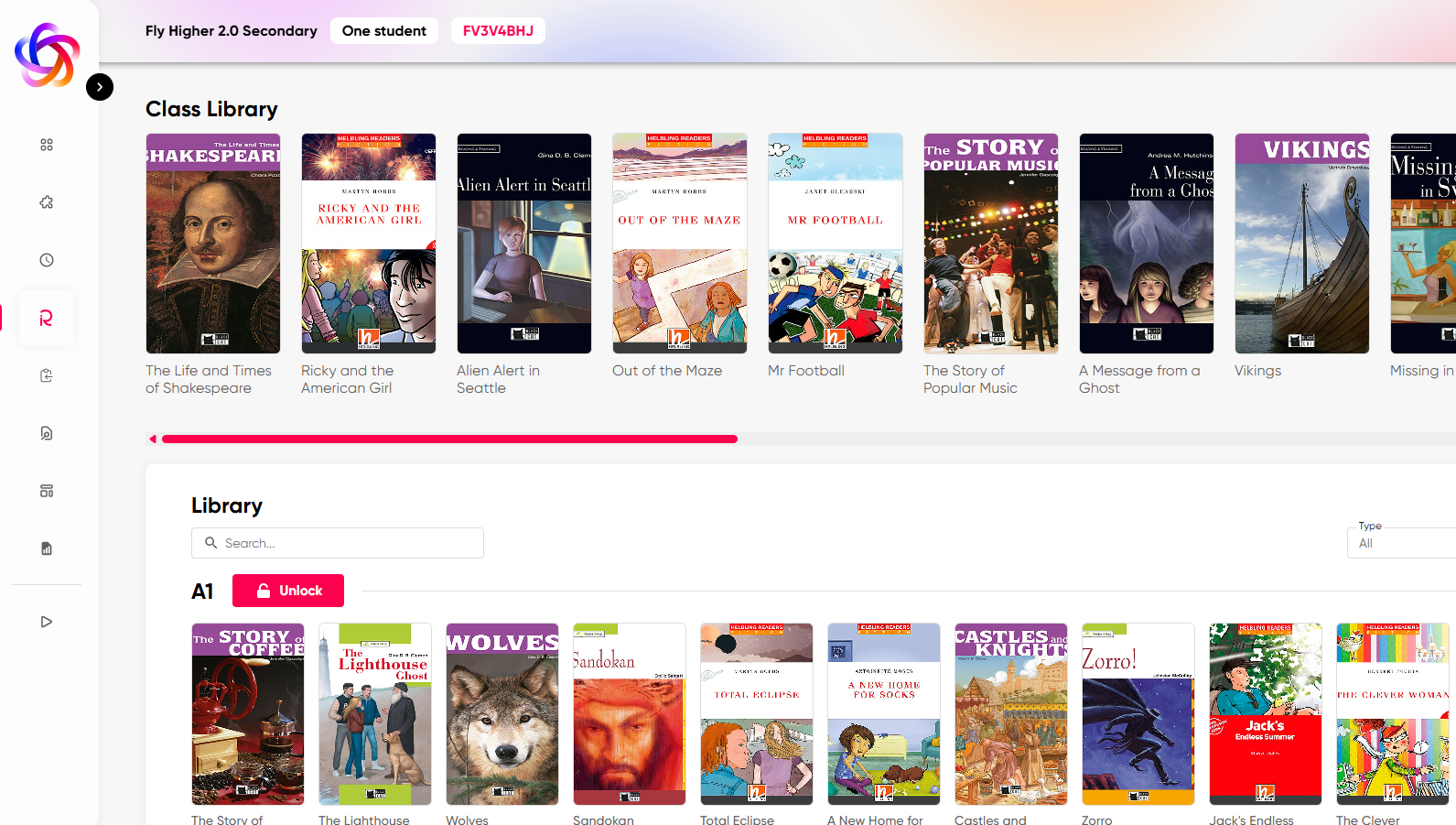This screenshot has height=825, width=1456.
Task: Click the play triangle icon in sidebar
Action: (47, 622)
